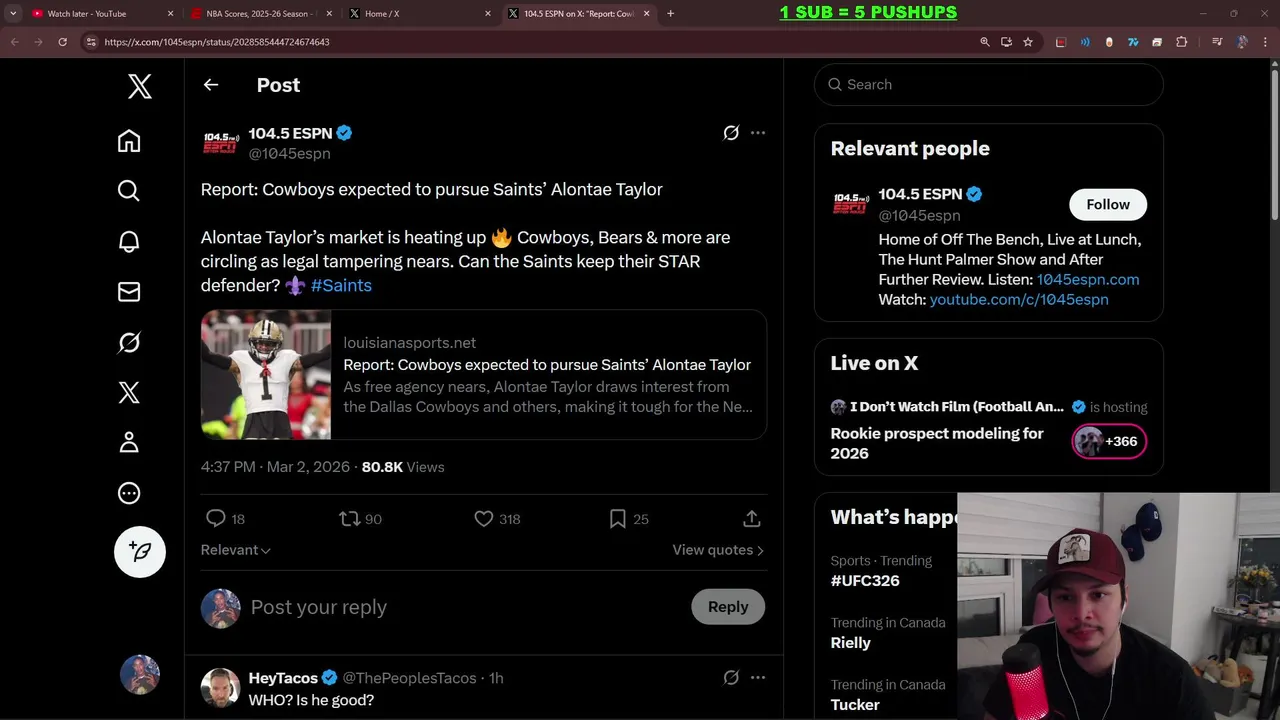
Task: Bookmark the post with 25 bookmarks
Action: [x=618, y=518]
